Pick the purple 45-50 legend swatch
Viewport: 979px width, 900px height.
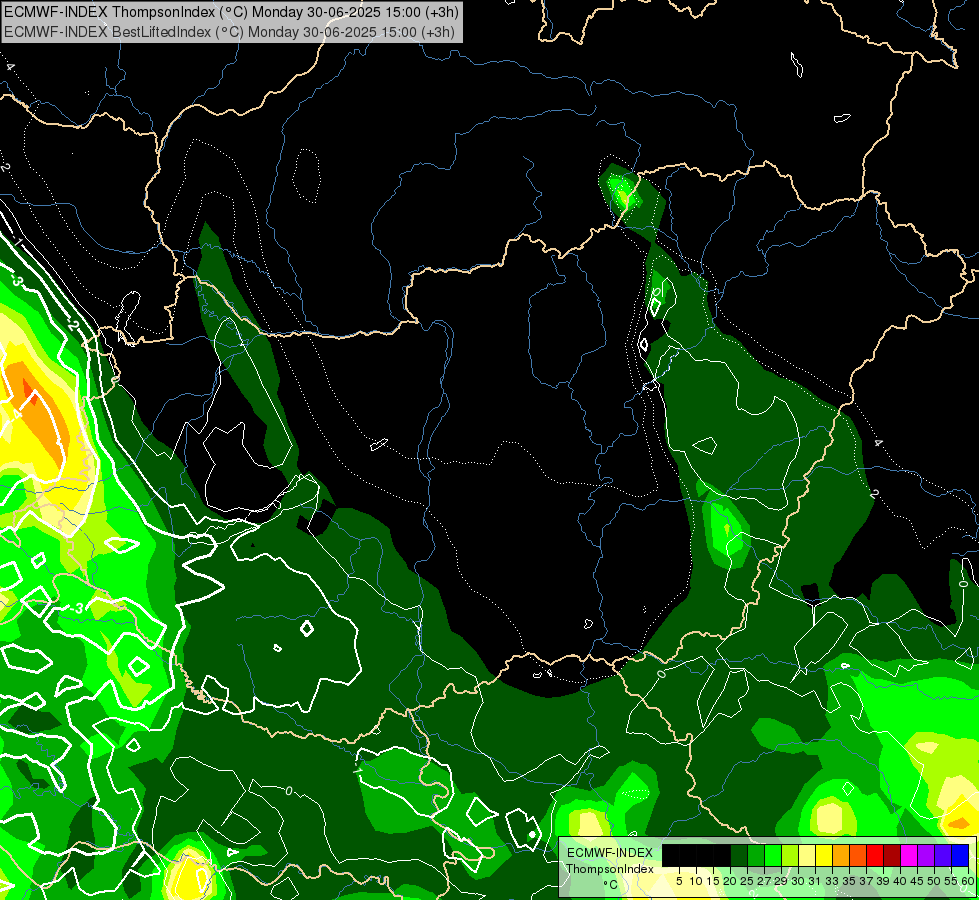point(926,856)
